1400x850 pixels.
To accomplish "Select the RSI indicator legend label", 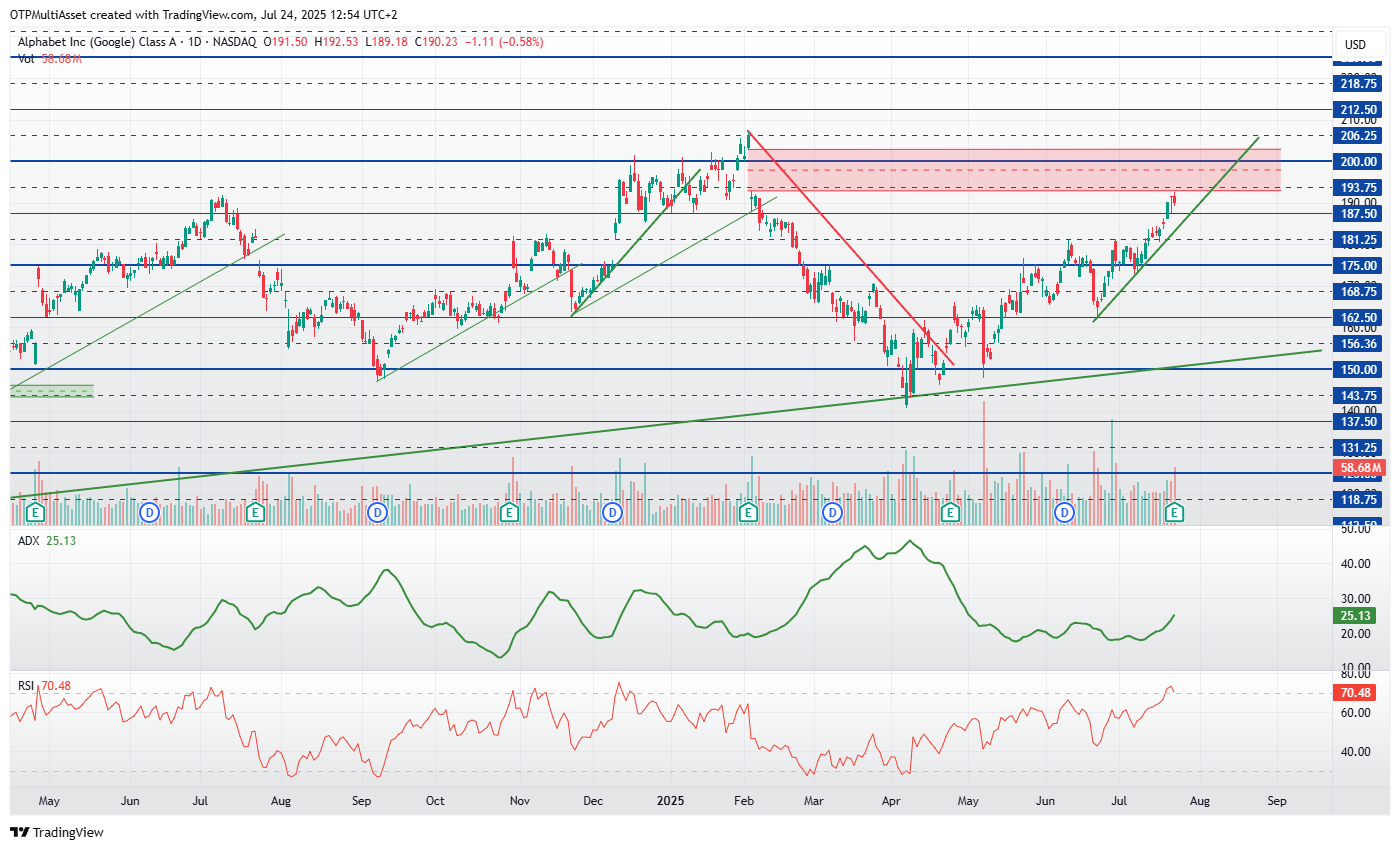I will coord(26,685).
